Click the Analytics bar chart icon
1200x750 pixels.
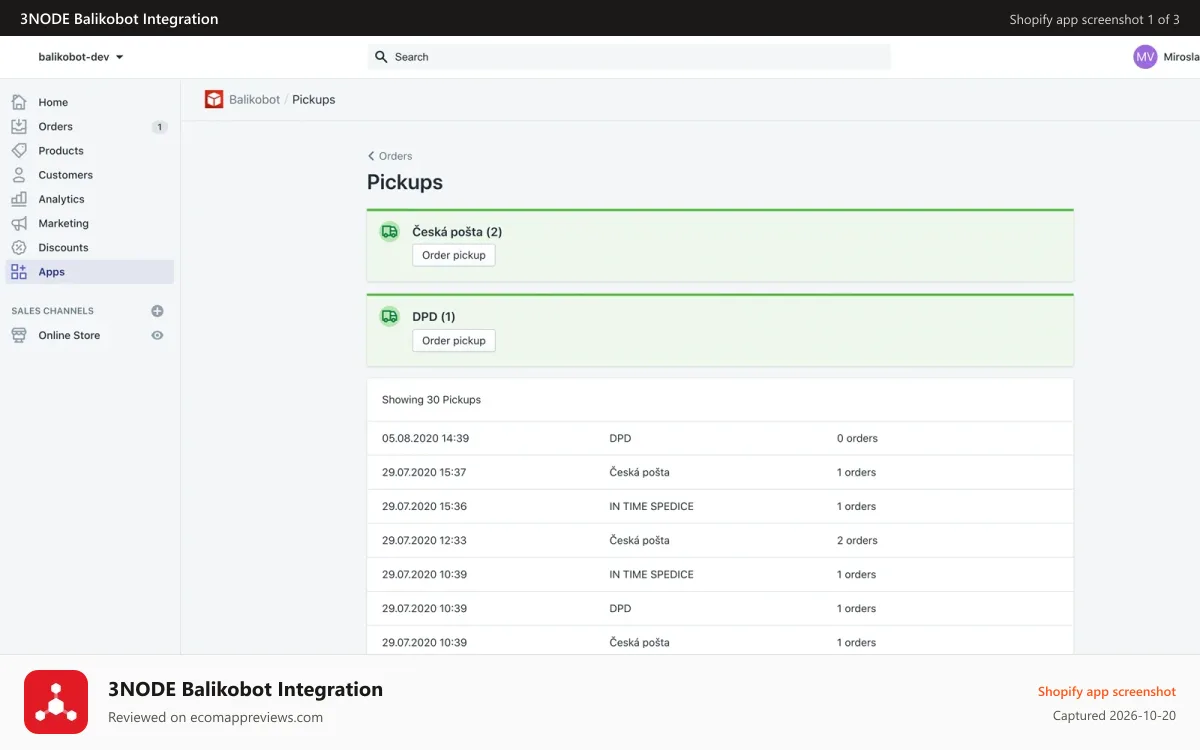click(19, 199)
